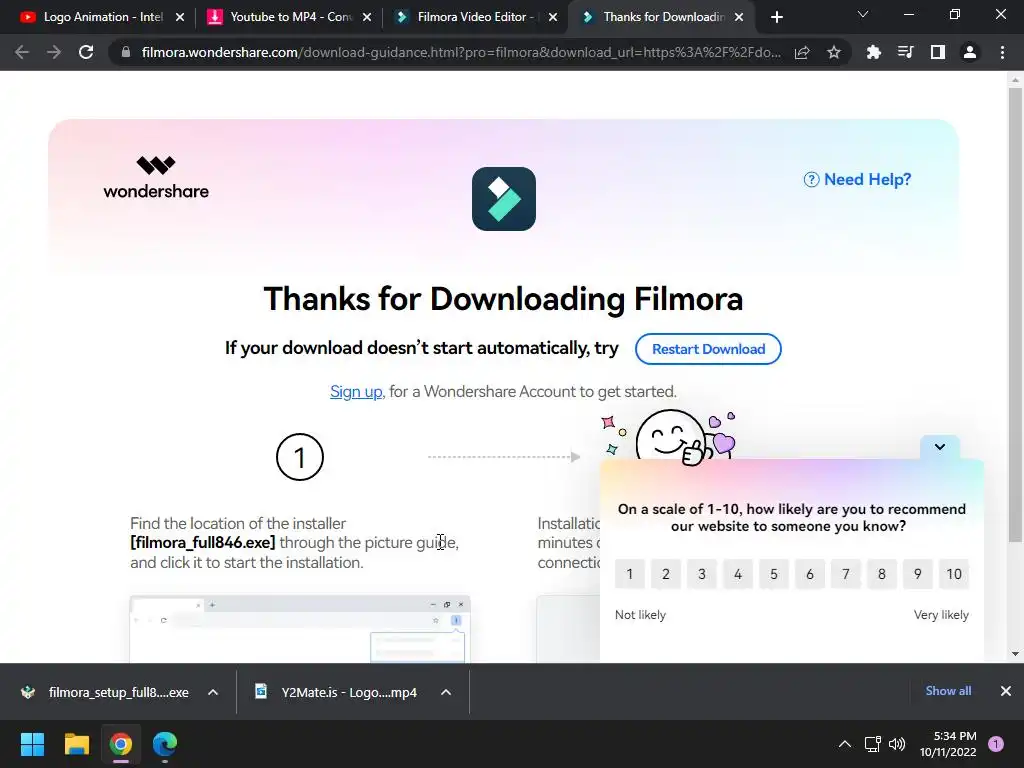Click the scrollbar down arrow
The width and height of the screenshot is (1024, 768).
(x=1014, y=654)
